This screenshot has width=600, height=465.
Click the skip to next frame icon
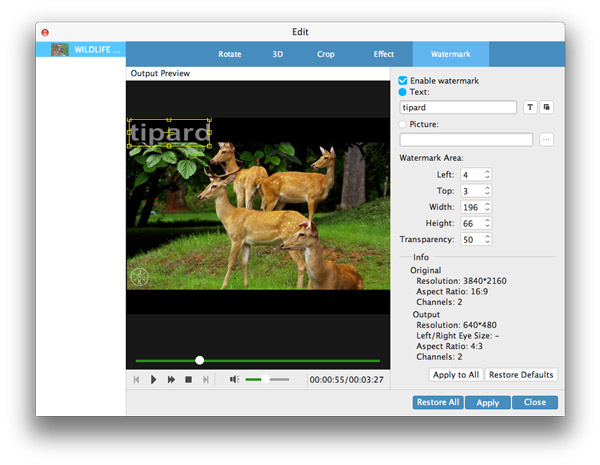(206, 380)
